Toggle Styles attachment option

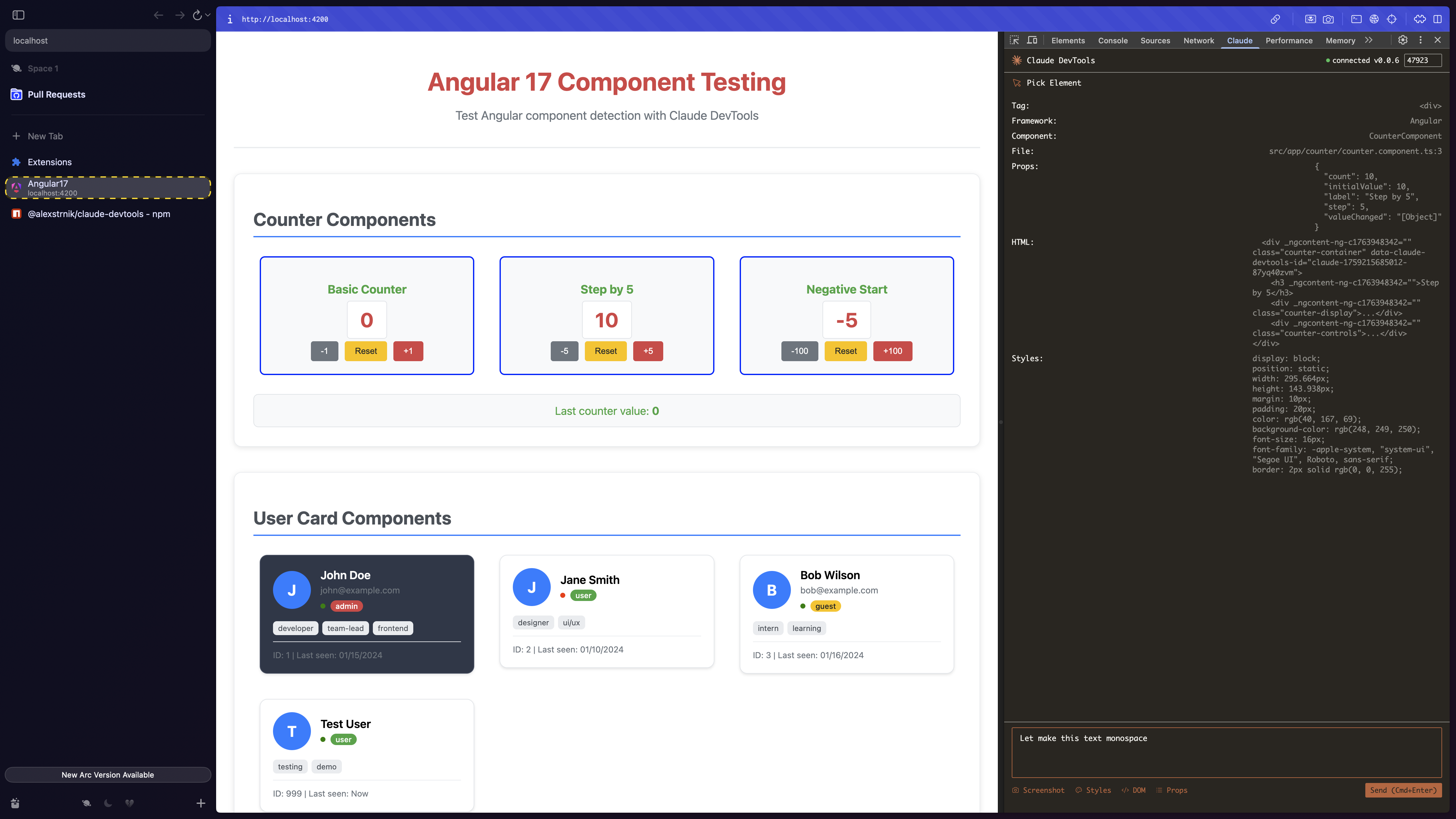[x=1093, y=790]
